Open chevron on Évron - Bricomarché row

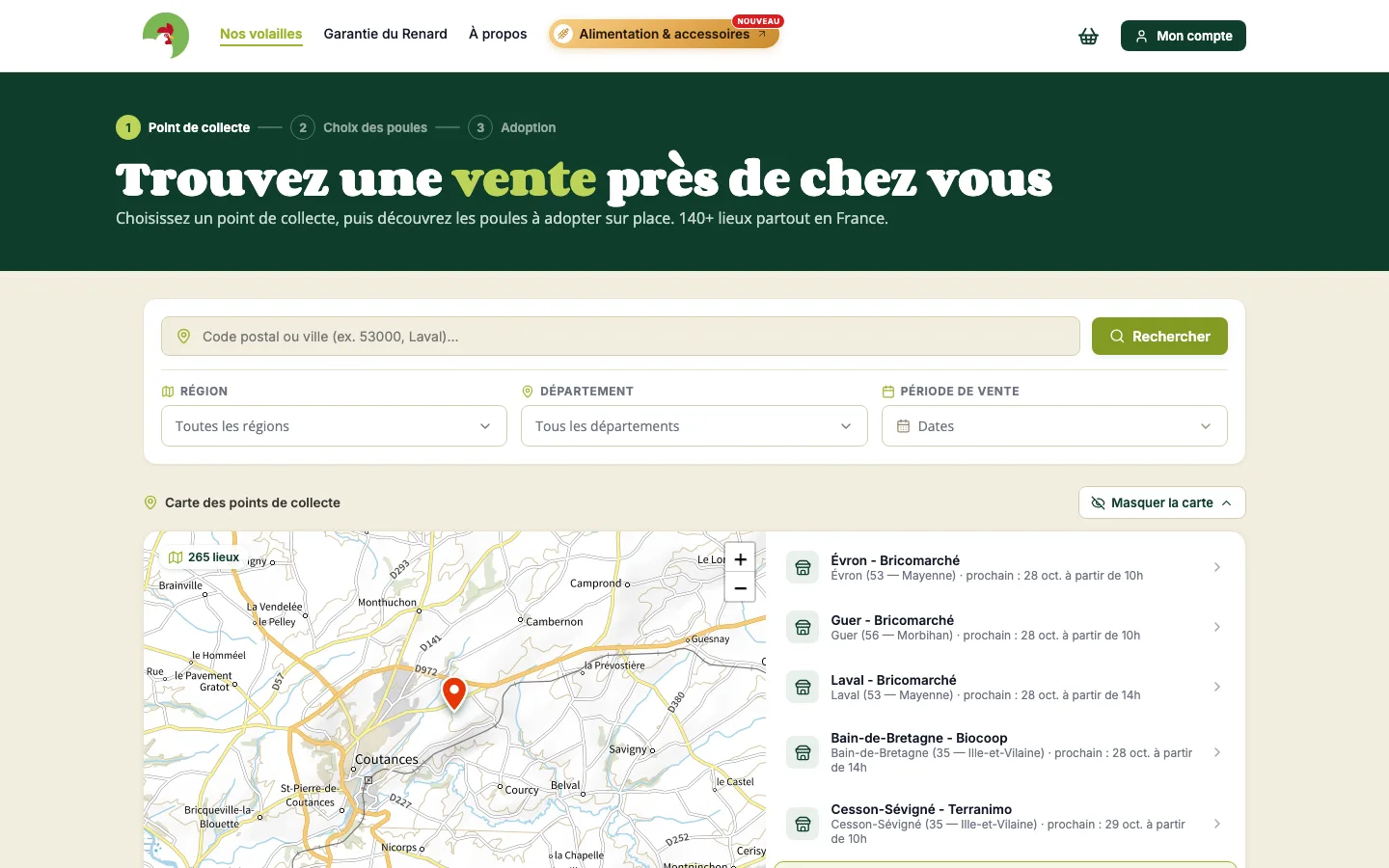point(1217,567)
